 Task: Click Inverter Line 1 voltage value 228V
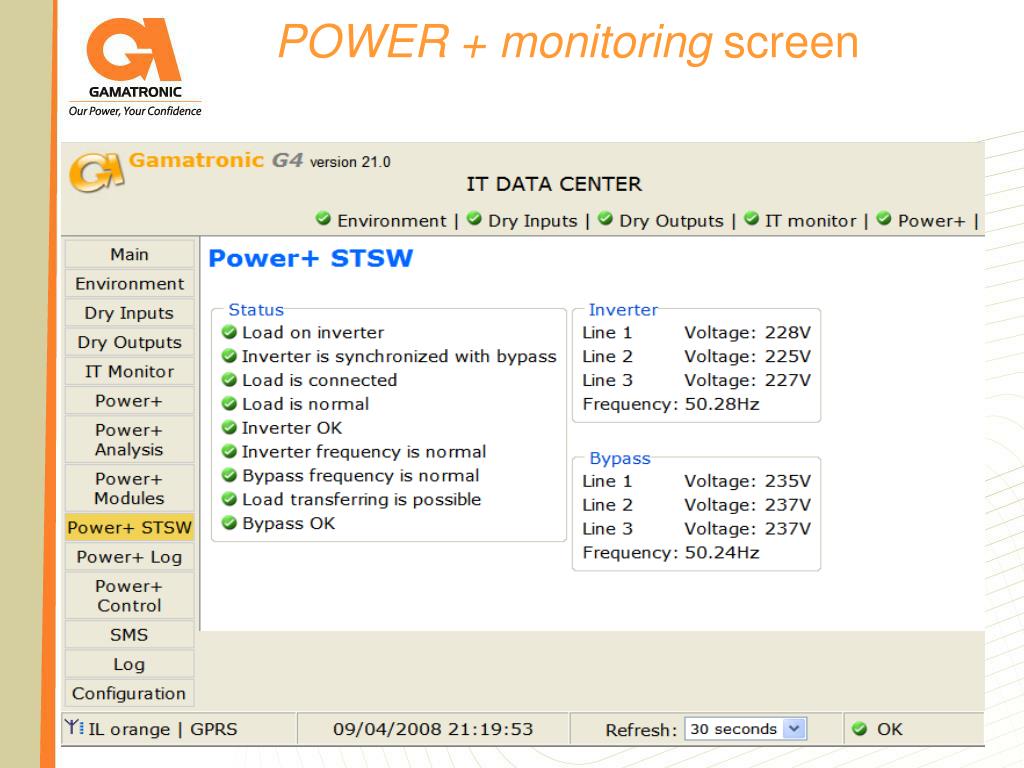tap(788, 332)
